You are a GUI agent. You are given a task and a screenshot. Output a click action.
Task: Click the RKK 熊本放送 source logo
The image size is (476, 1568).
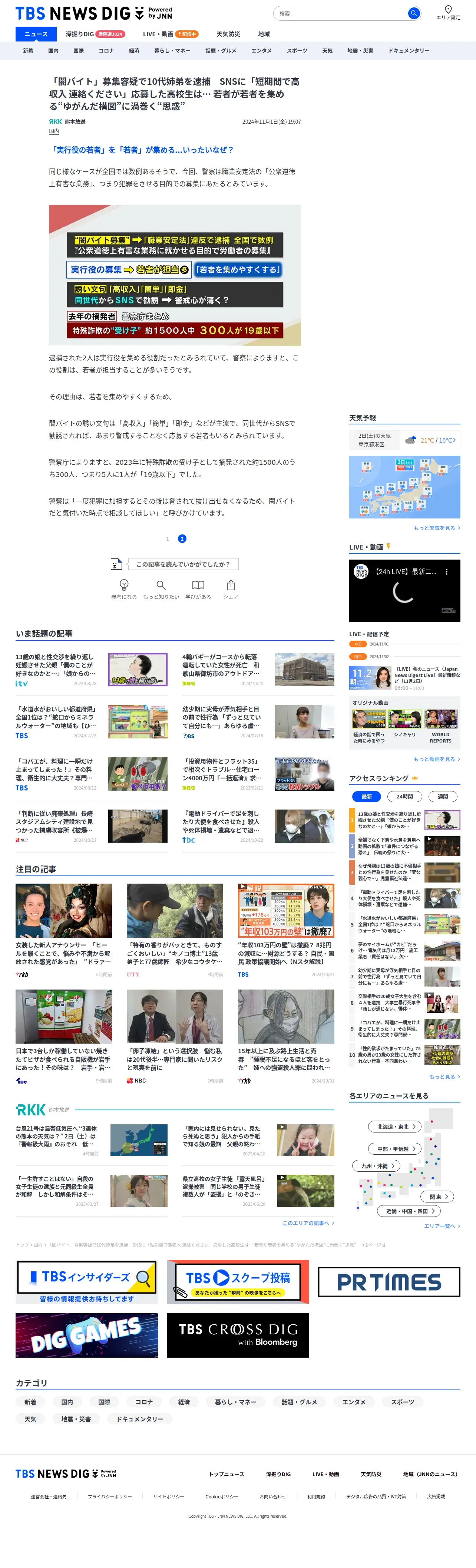click(56, 122)
